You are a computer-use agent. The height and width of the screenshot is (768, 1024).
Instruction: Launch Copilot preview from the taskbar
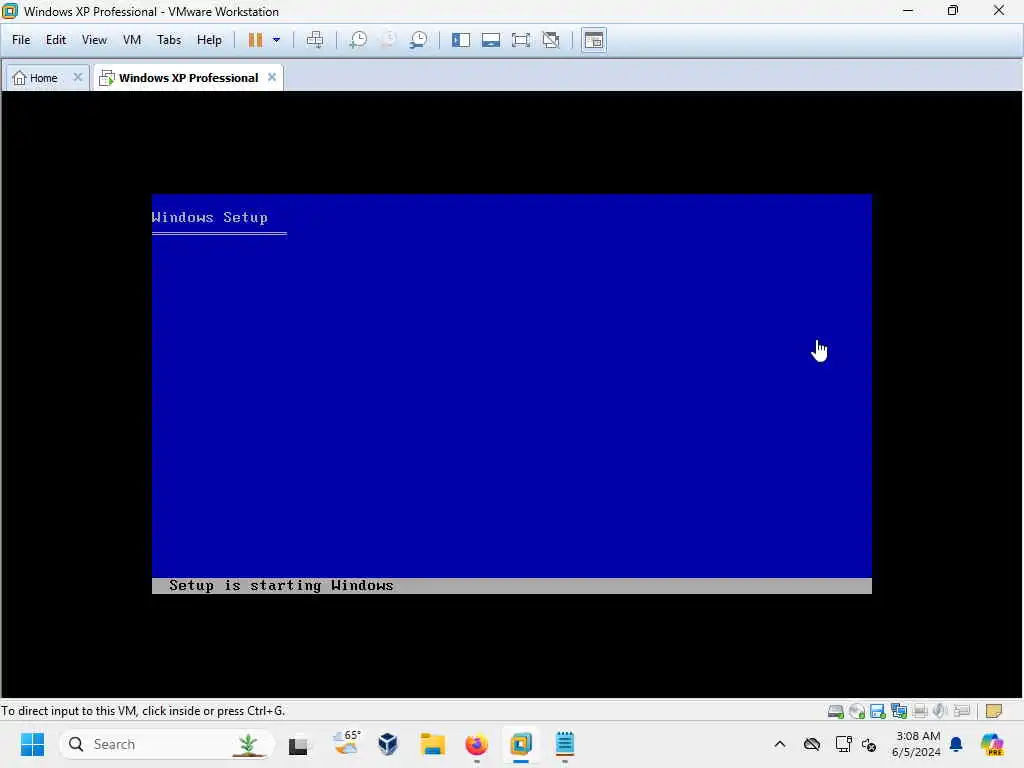click(992, 744)
